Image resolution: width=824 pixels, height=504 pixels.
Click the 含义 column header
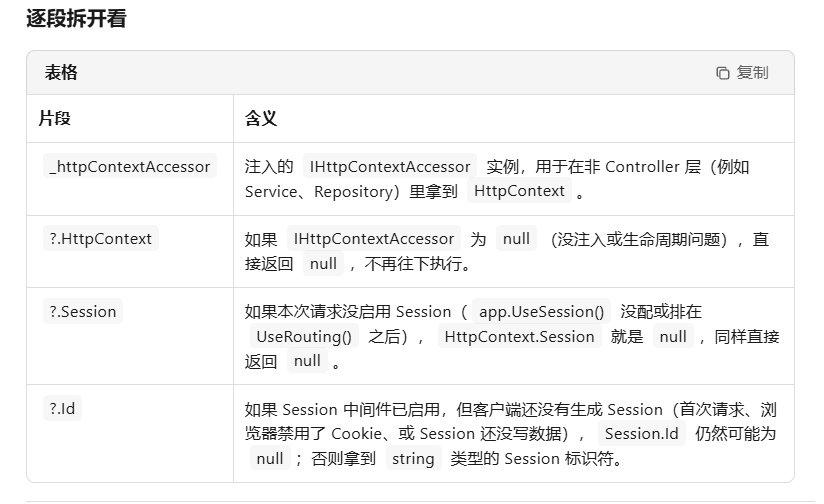[261, 118]
